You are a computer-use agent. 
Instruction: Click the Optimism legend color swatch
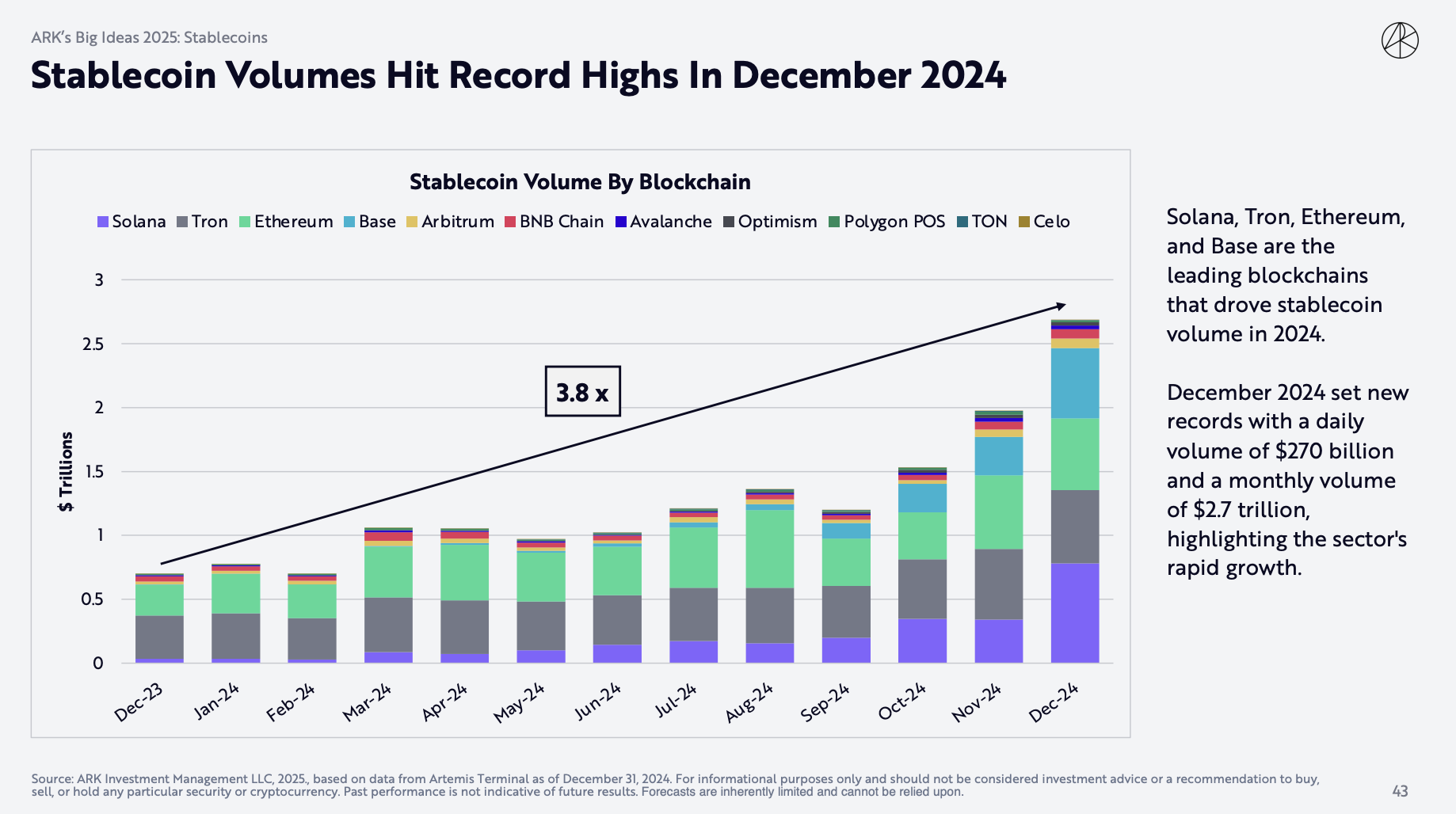pos(729,222)
